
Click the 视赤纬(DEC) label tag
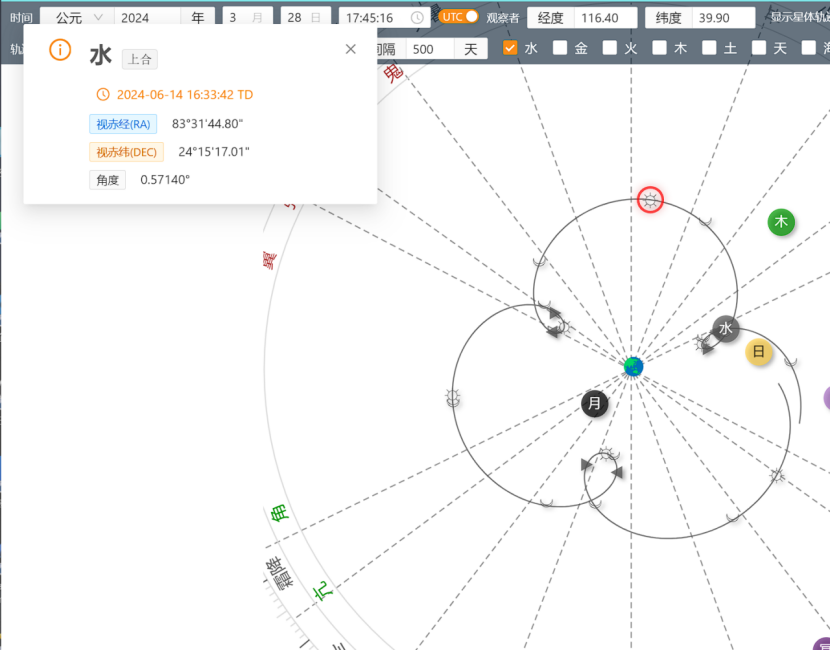[x=126, y=152]
